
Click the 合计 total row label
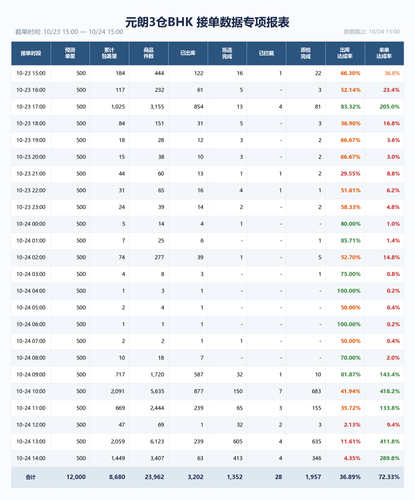[x=31, y=477]
